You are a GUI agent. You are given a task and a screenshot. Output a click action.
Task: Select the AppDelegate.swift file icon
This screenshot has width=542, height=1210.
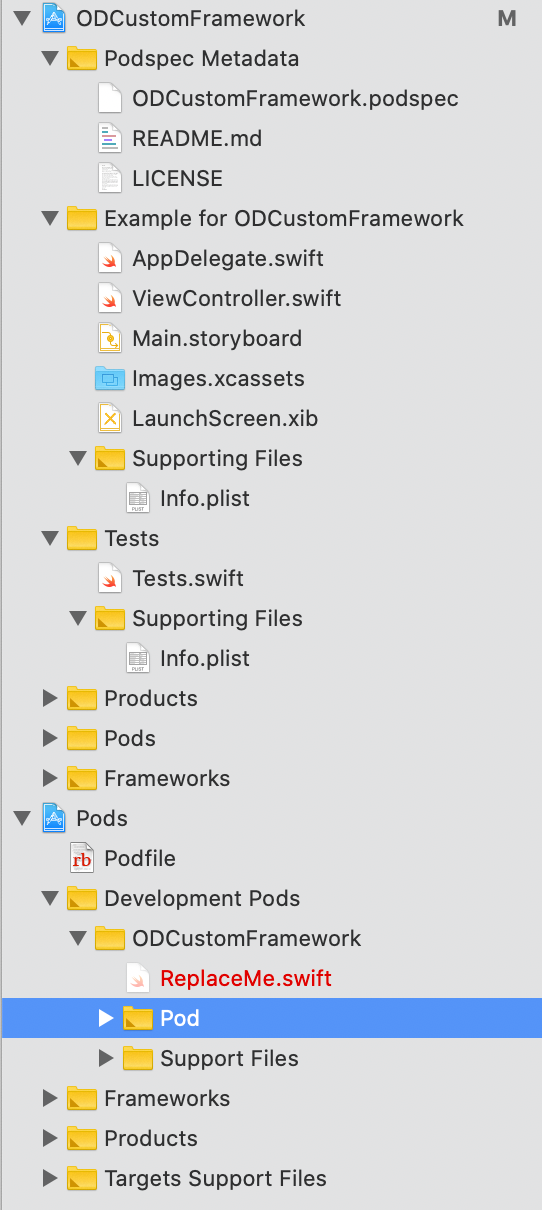(x=110, y=258)
